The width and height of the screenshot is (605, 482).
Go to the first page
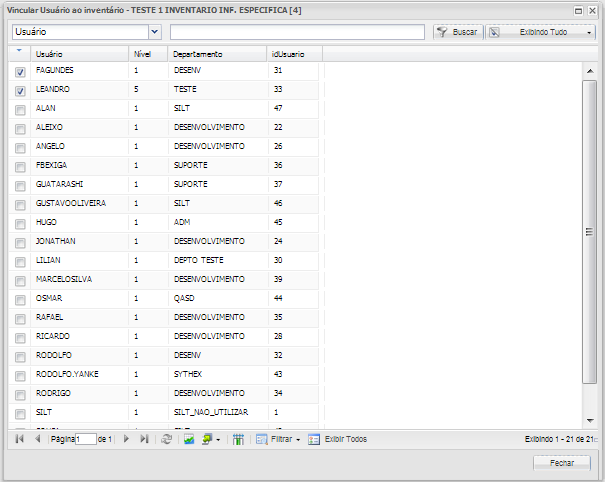19,439
